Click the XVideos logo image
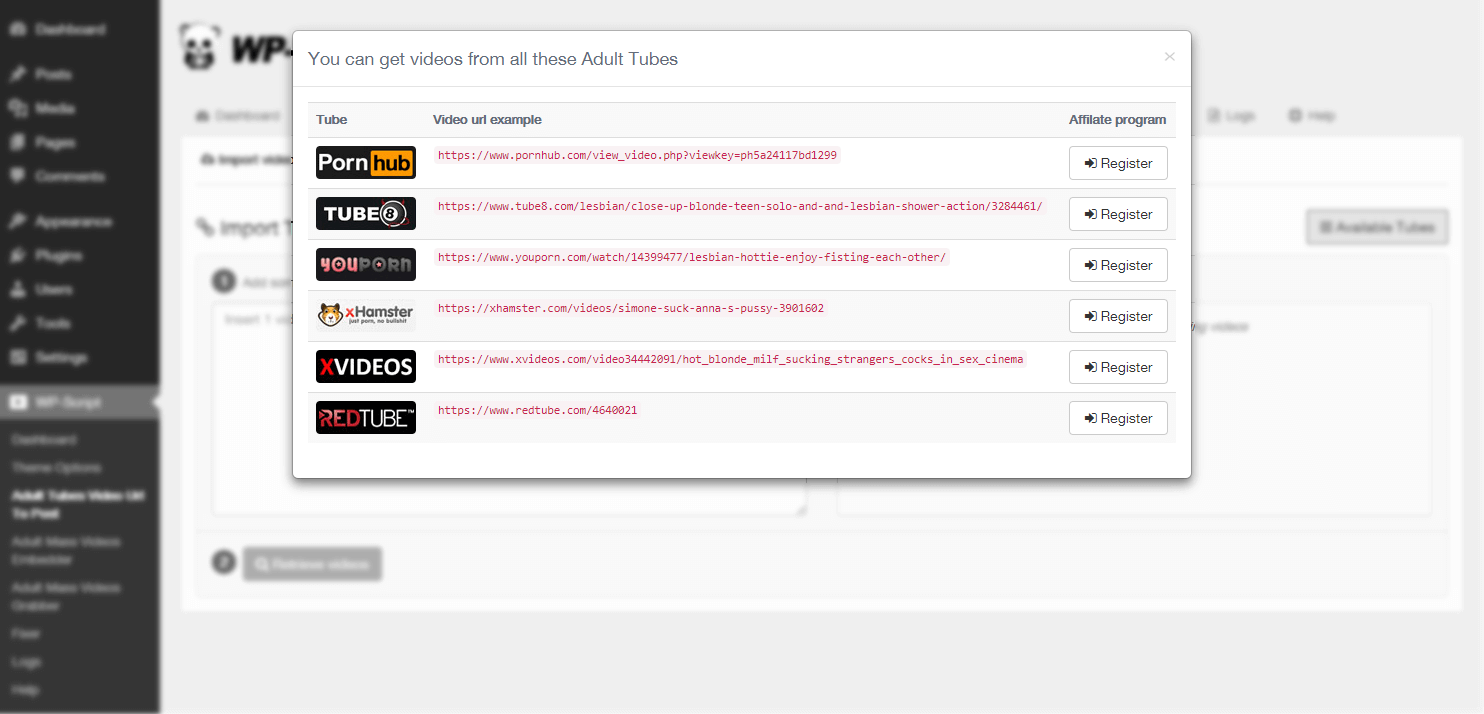1484x714 pixels. (366, 366)
